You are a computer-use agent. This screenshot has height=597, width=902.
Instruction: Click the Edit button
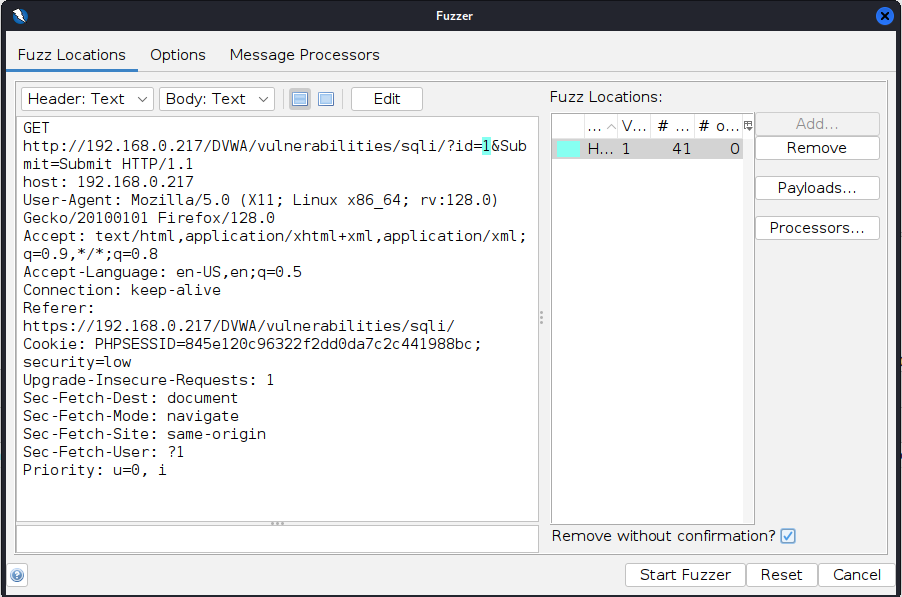(387, 99)
